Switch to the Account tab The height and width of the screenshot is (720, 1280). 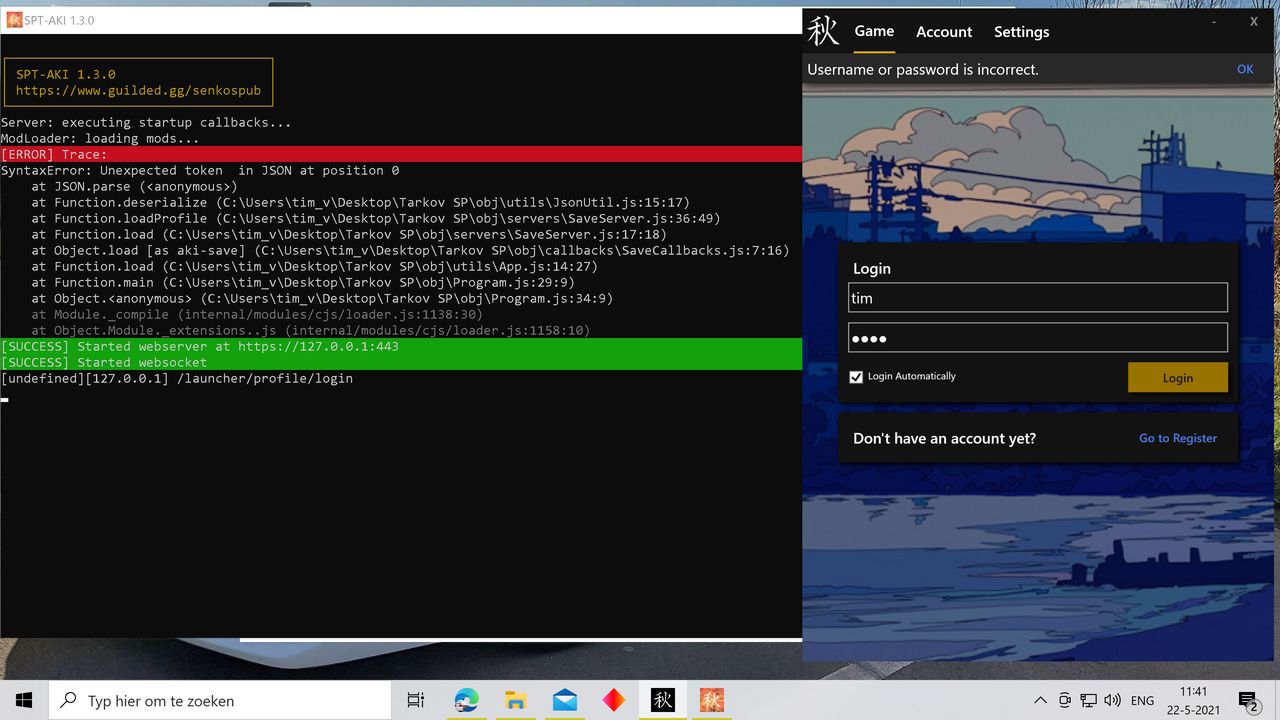tap(944, 32)
